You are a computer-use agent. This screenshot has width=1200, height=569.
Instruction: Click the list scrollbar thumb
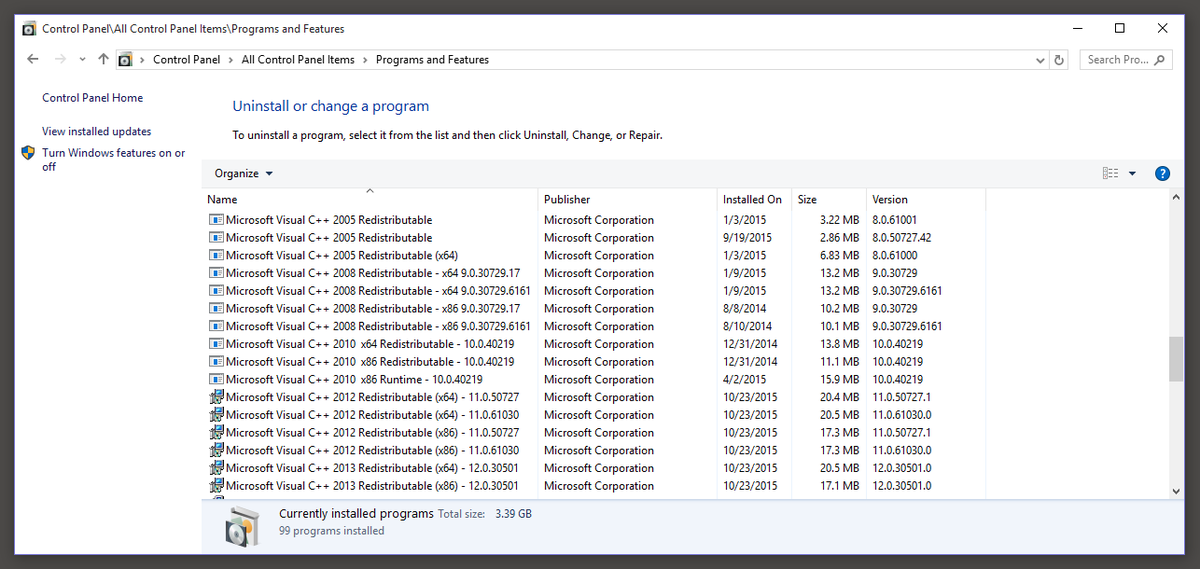pos(1176,359)
